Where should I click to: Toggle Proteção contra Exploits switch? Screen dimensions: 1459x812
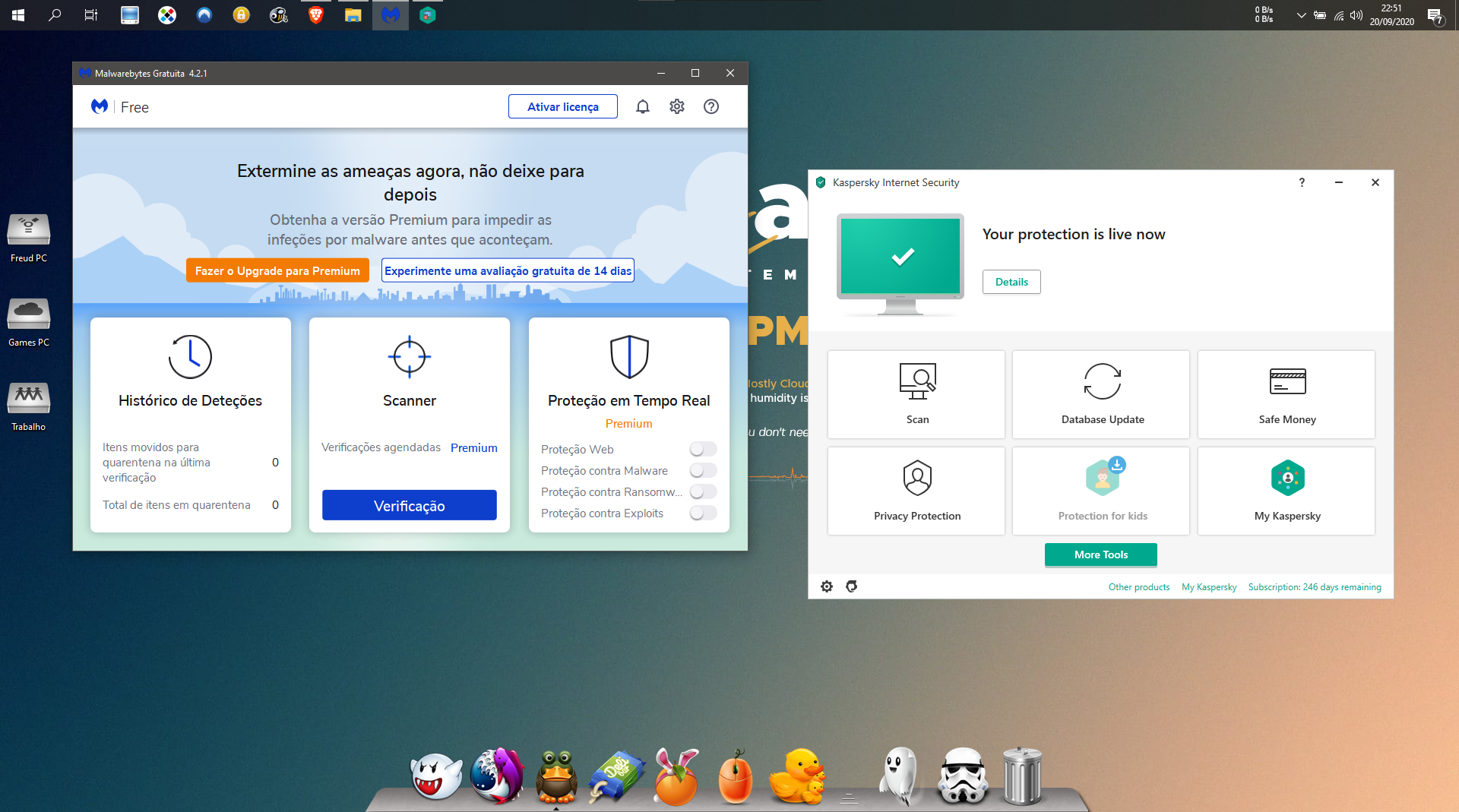point(703,513)
